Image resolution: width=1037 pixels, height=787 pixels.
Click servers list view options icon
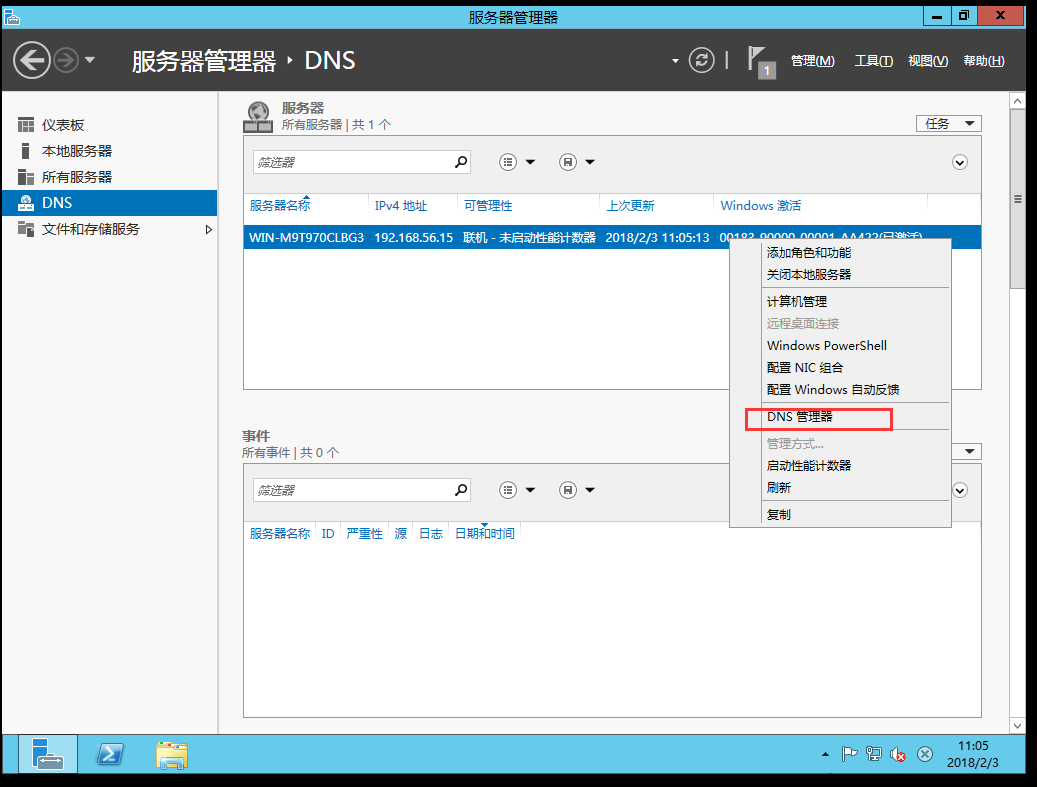508,162
